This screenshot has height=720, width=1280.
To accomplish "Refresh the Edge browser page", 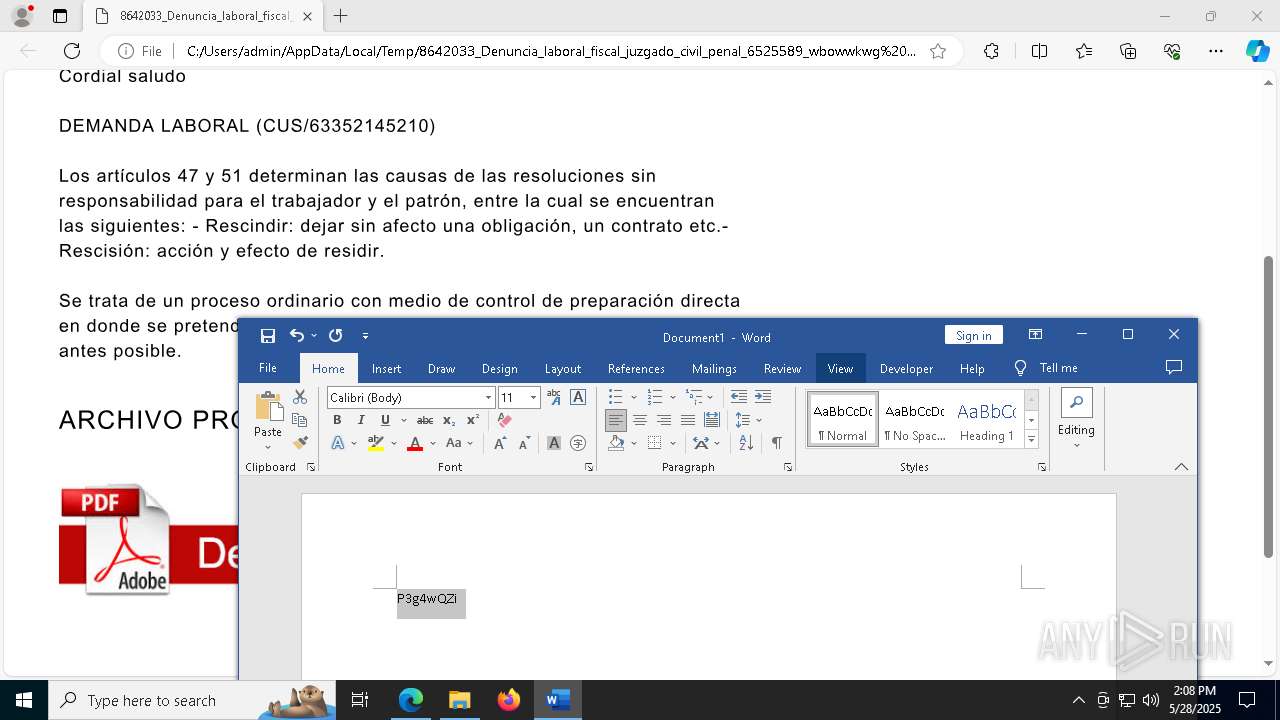I will coord(72,51).
